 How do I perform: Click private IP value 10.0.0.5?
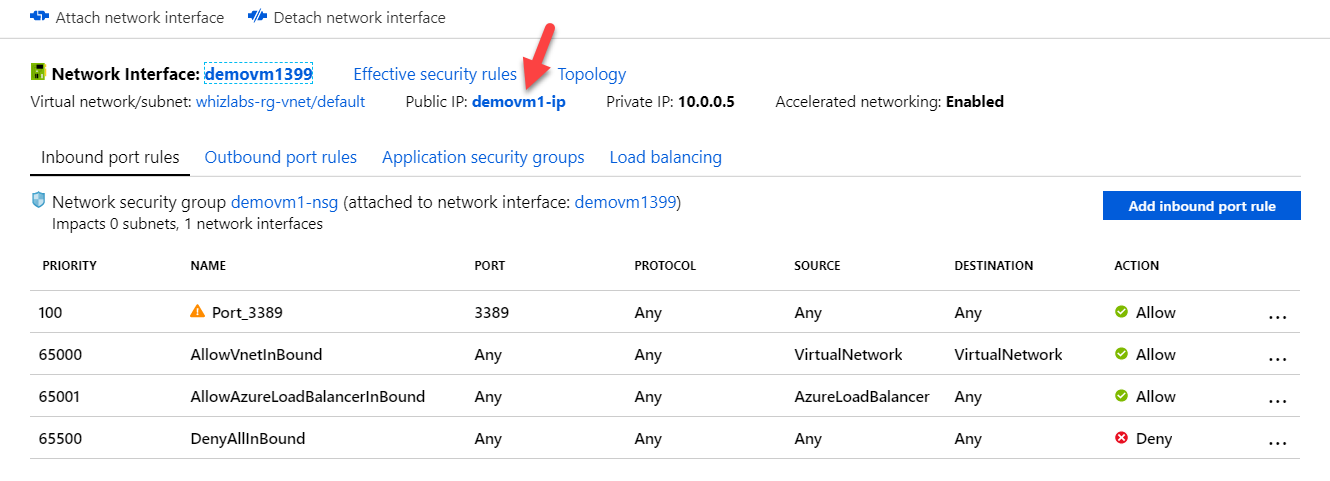tap(706, 102)
